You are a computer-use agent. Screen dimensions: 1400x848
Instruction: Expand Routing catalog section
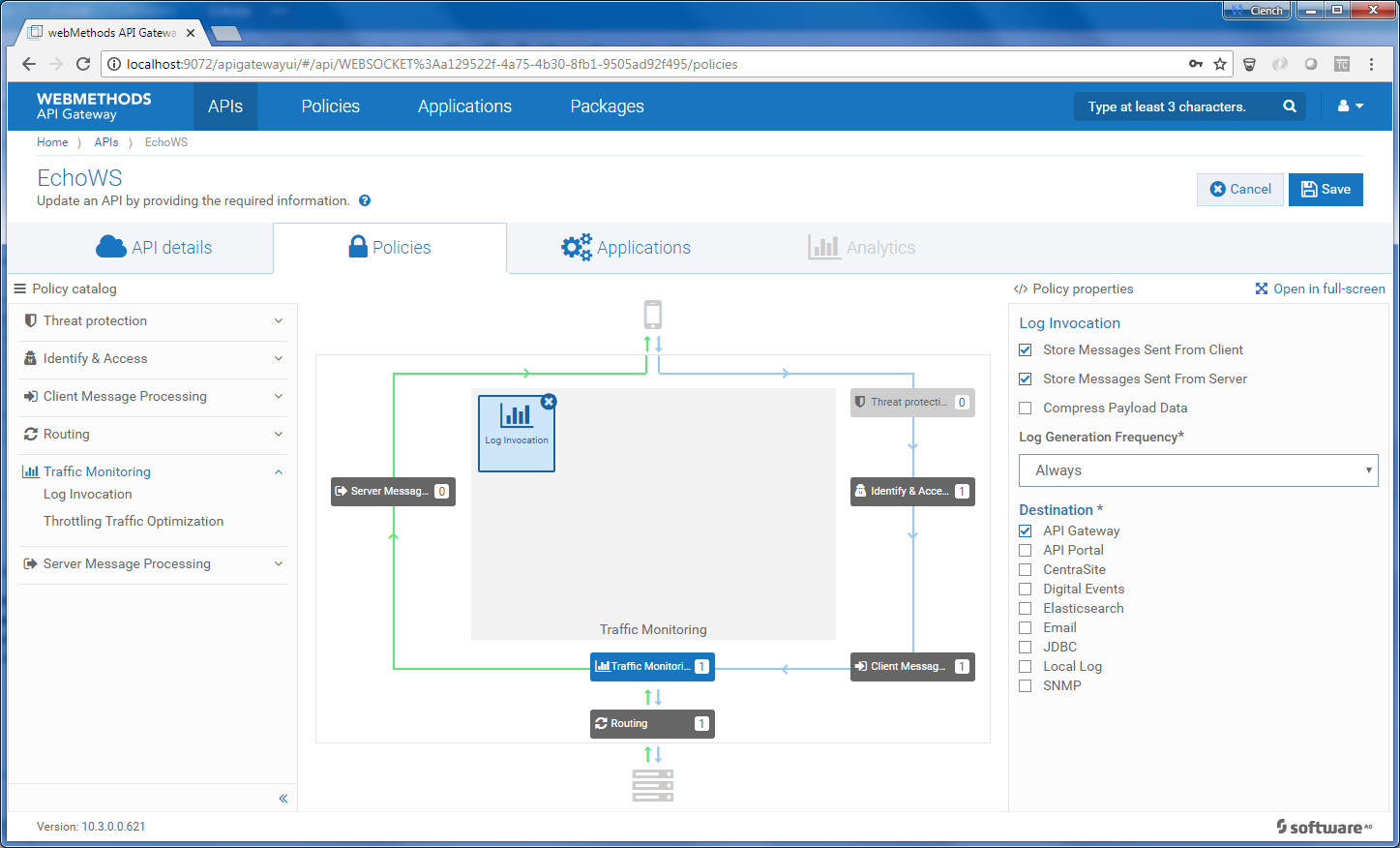point(153,435)
